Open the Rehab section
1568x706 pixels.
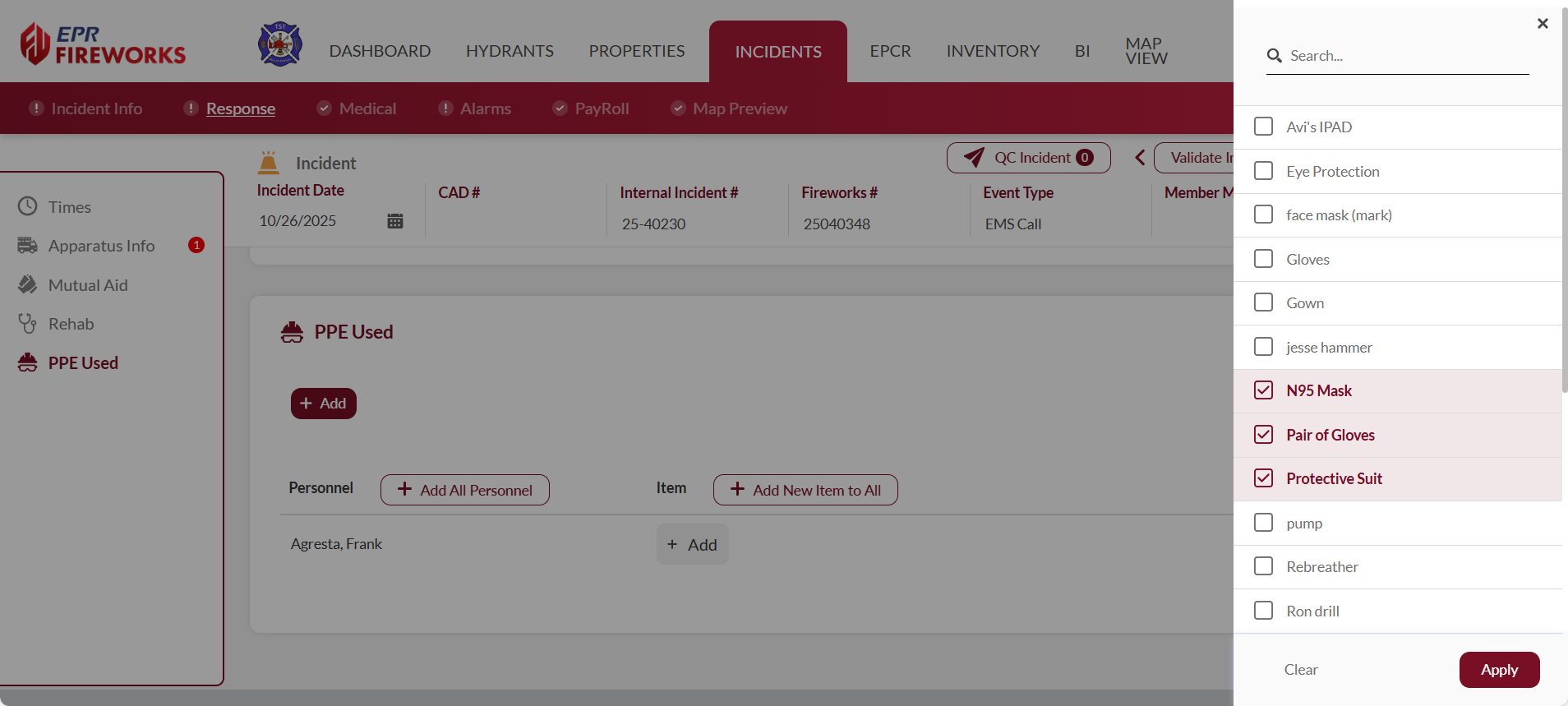pyautogui.click(x=71, y=324)
